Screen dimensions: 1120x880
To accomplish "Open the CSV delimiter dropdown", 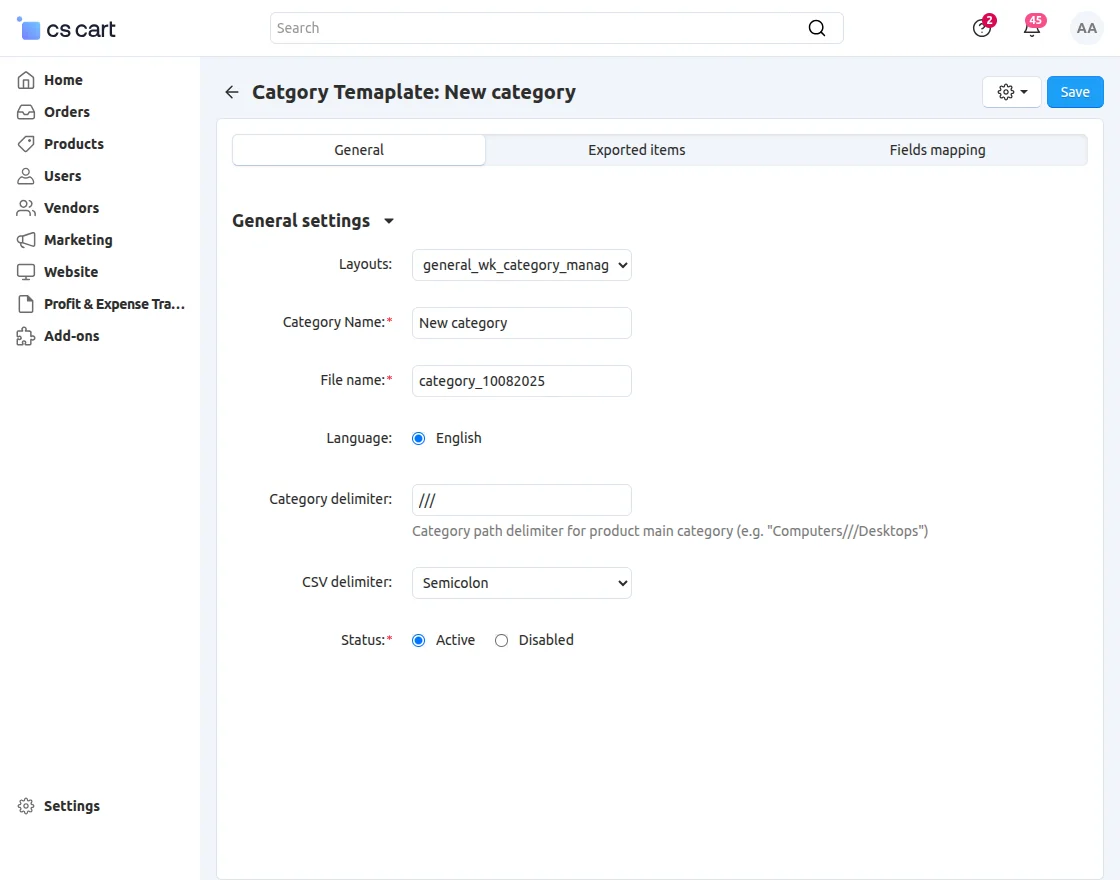I will click(x=521, y=583).
